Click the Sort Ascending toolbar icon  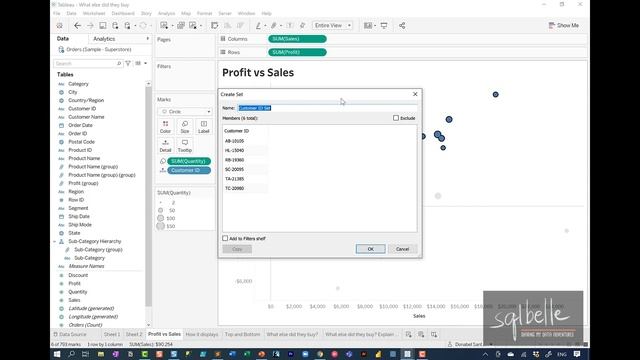click(227, 25)
